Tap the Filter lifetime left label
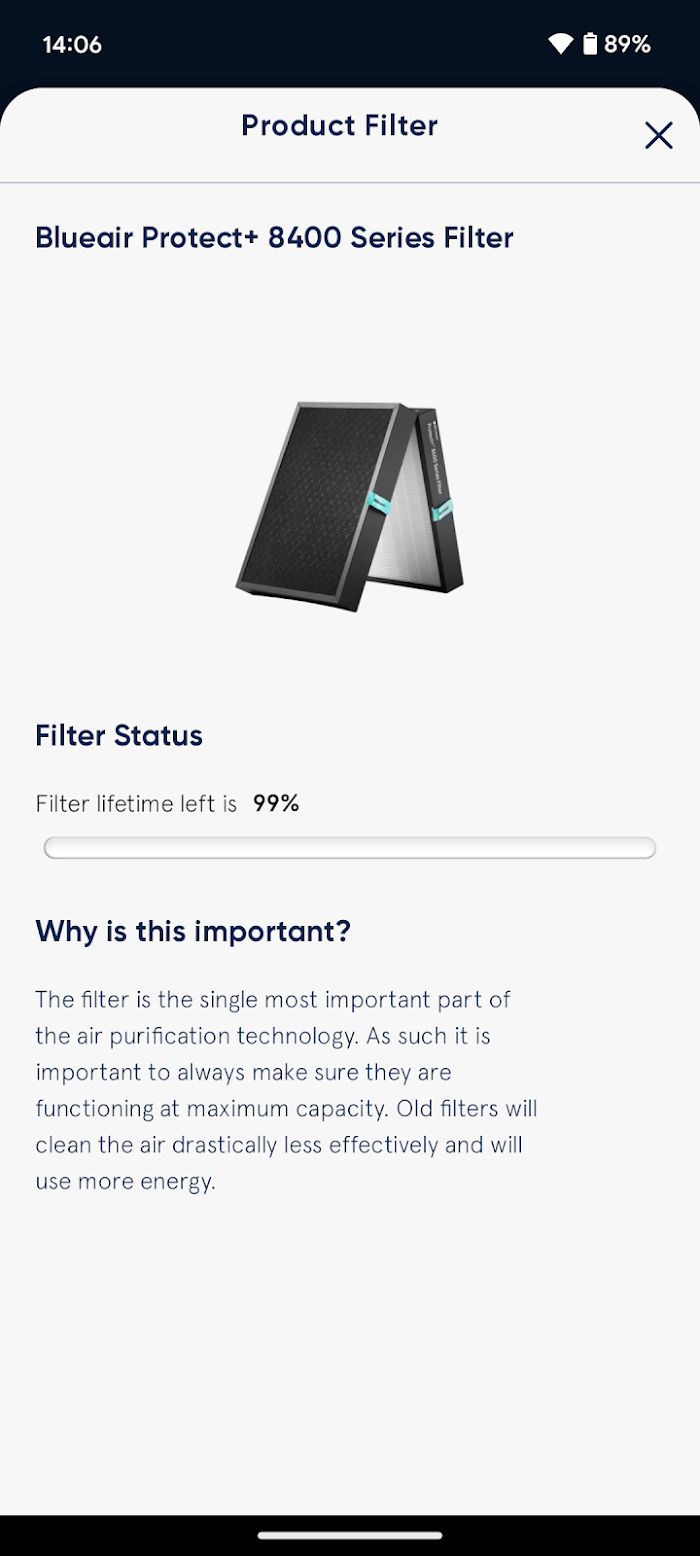 (x=136, y=803)
